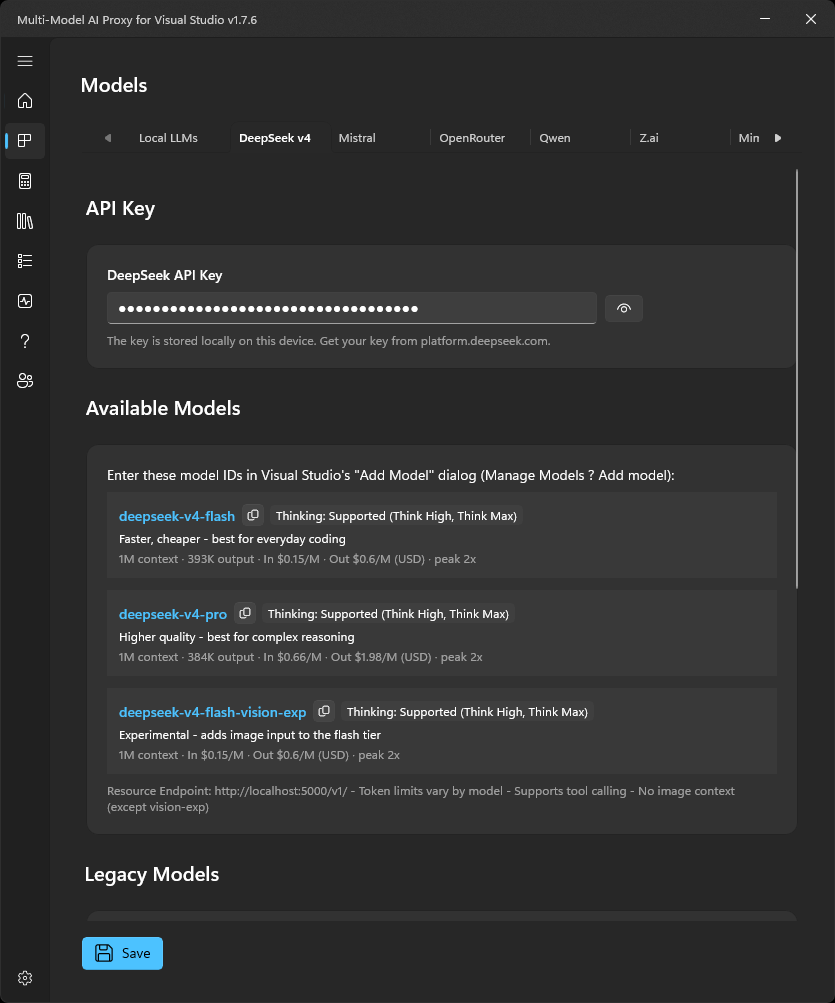Click the '384K output' pricing line
The image size is (835, 1003).
(x=301, y=656)
